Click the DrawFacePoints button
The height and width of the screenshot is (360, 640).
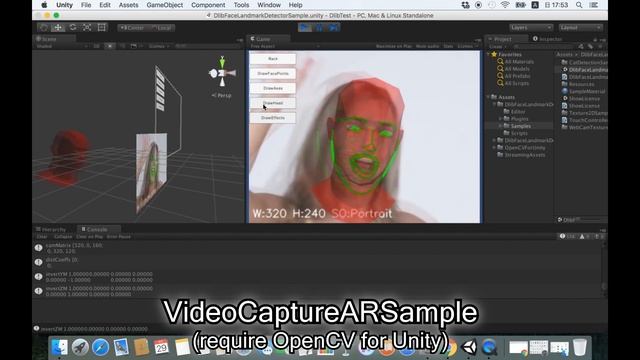273,73
